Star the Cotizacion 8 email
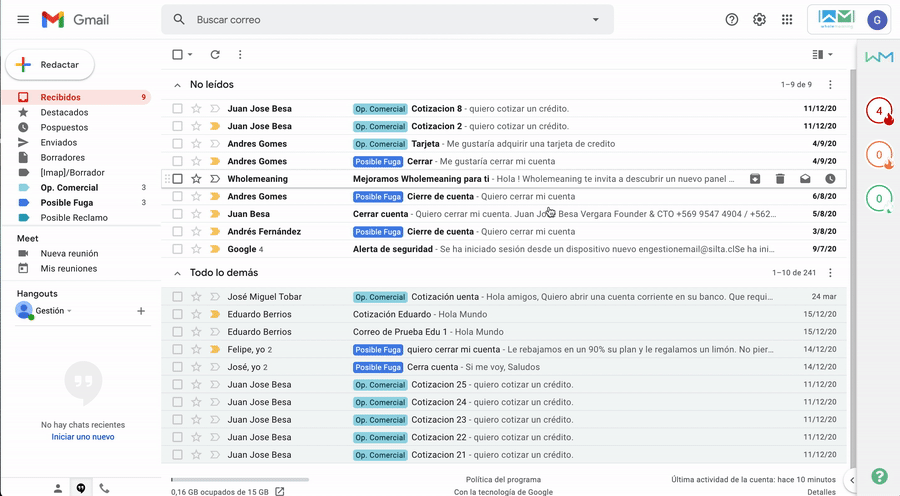900x496 pixels. (x=196, y=109)
